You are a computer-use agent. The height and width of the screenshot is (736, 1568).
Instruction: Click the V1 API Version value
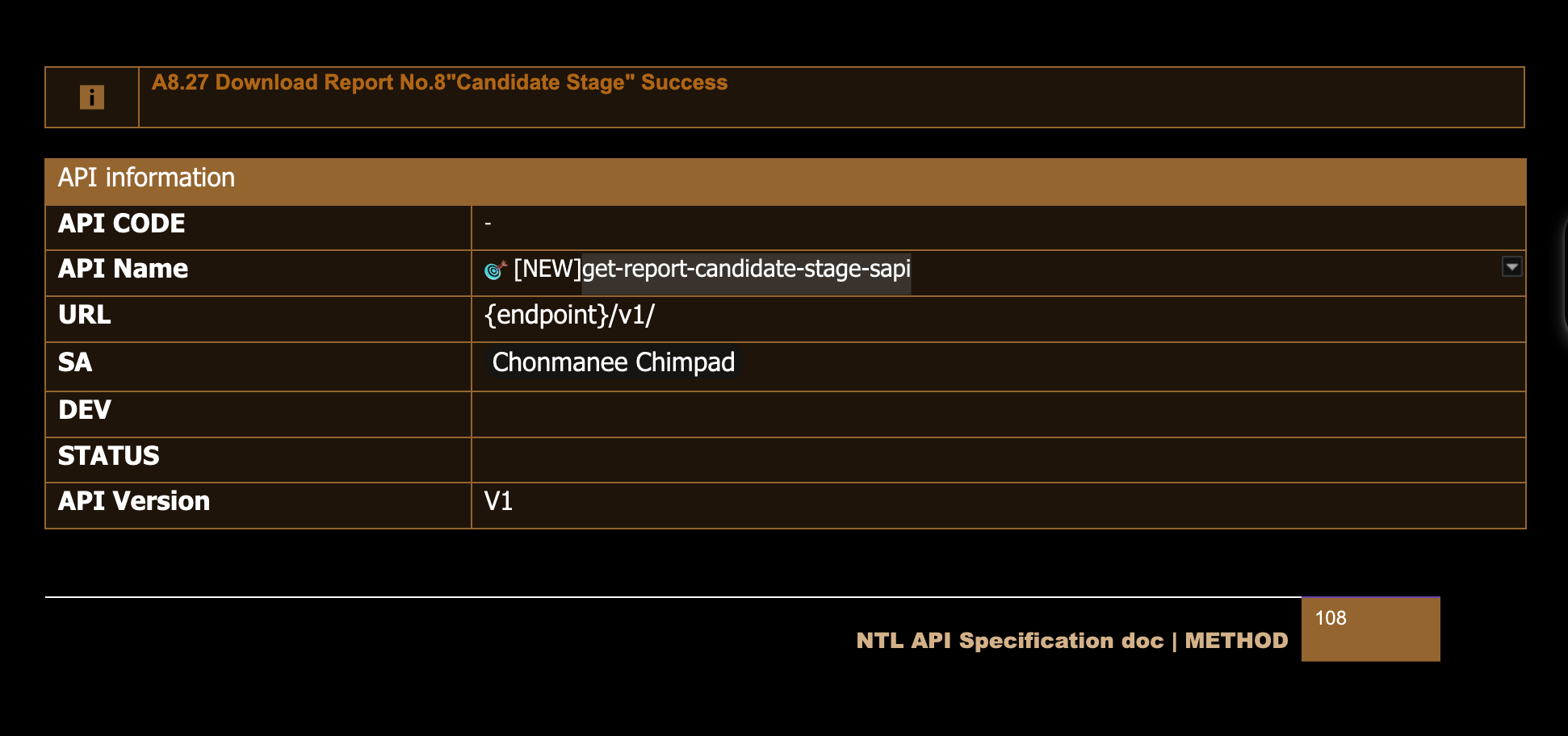pyautogui.click(x=498, y=502)
